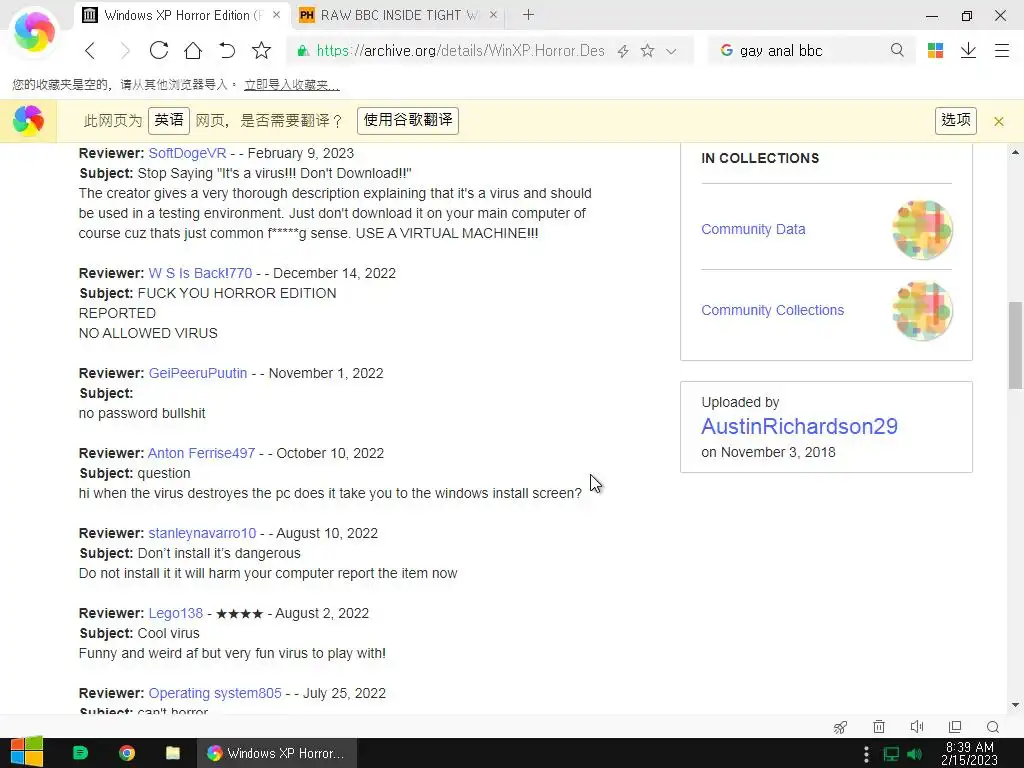This screenshot has width=1024, height=768.
Task: Click the search magnifier icon
Action: click(x=897, y=50)
